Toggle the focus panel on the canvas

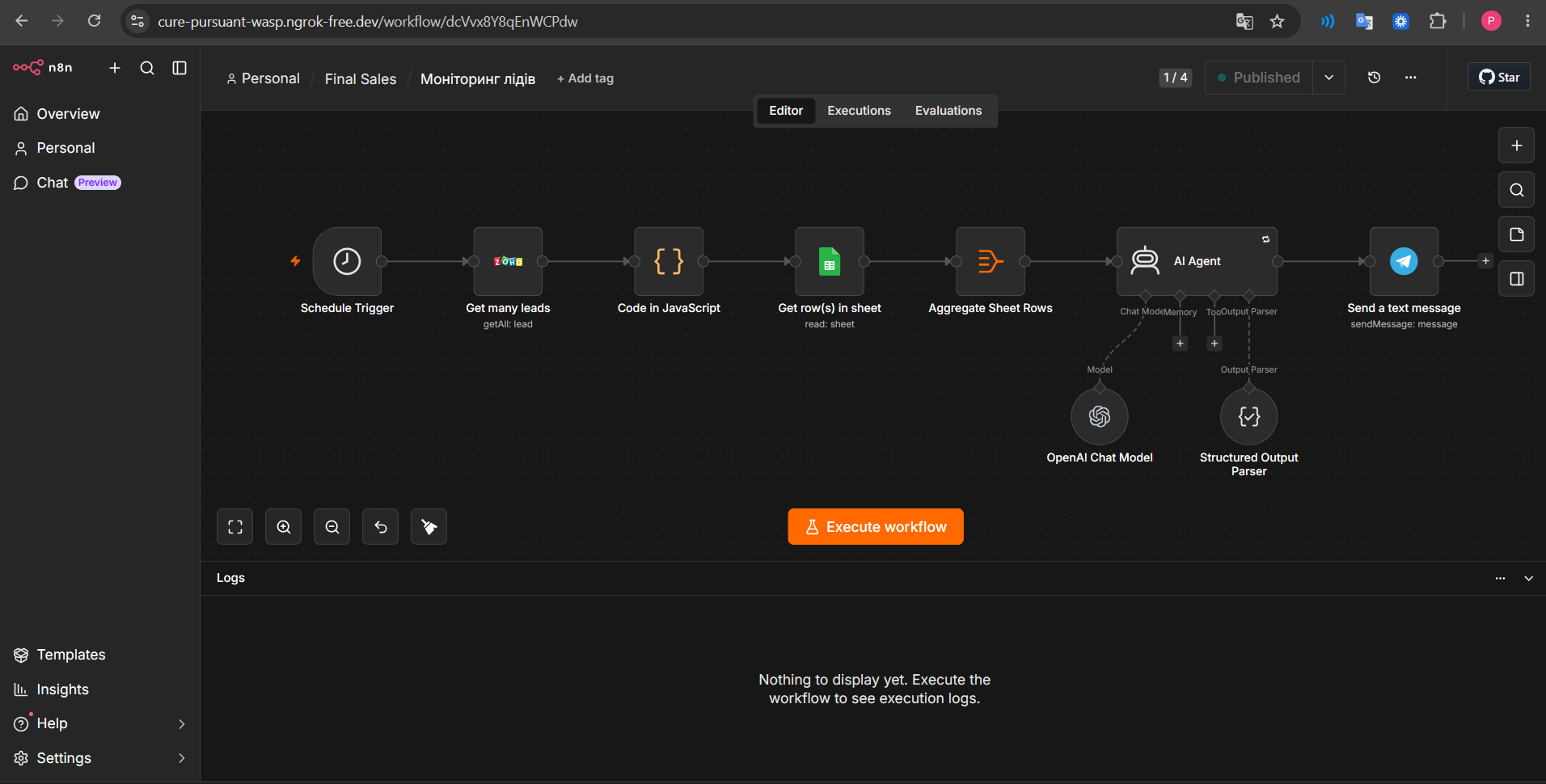(1517, 279)
